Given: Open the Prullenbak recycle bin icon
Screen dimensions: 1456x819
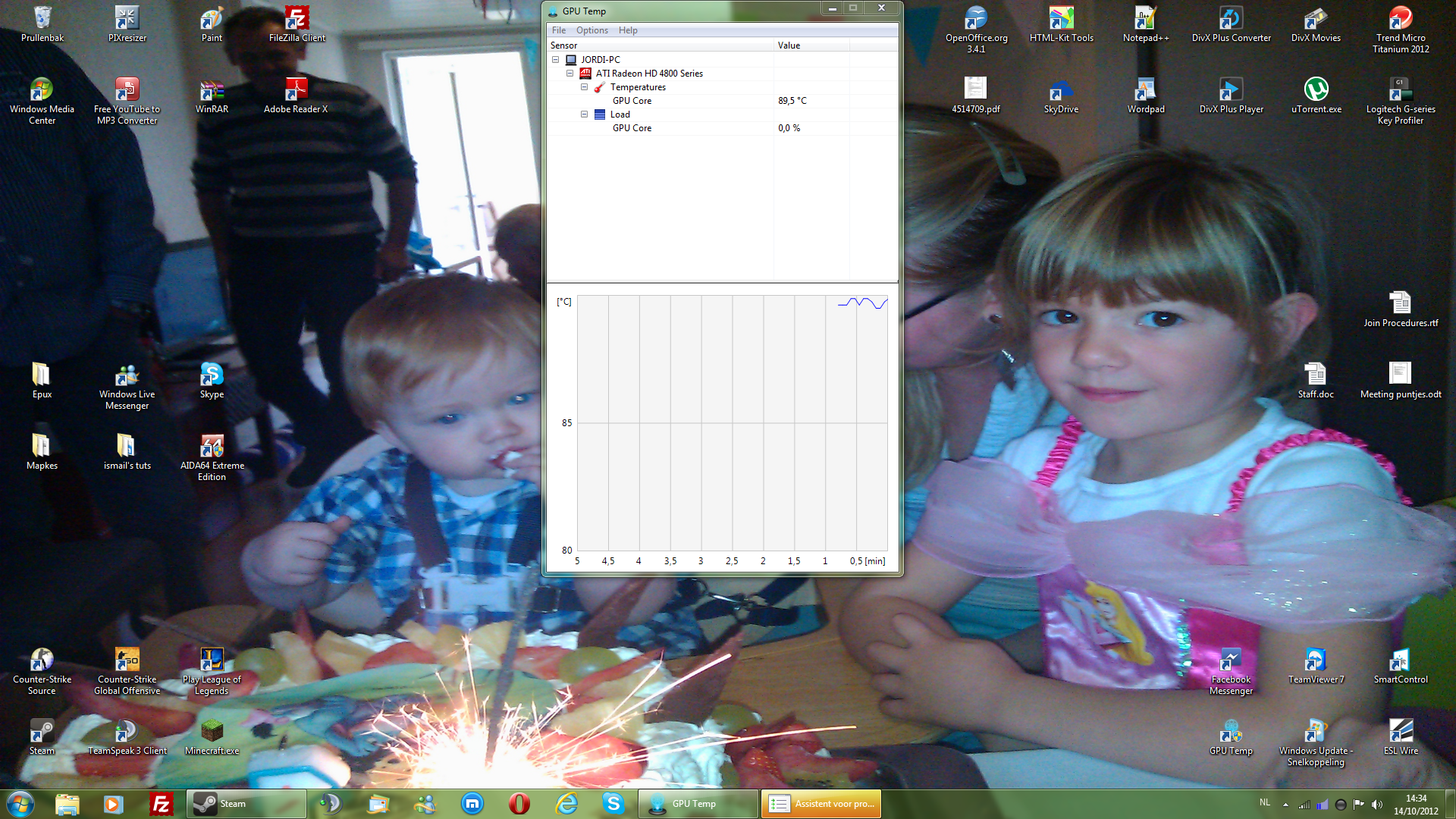Looking at the screenshot, I should (42, 24).
